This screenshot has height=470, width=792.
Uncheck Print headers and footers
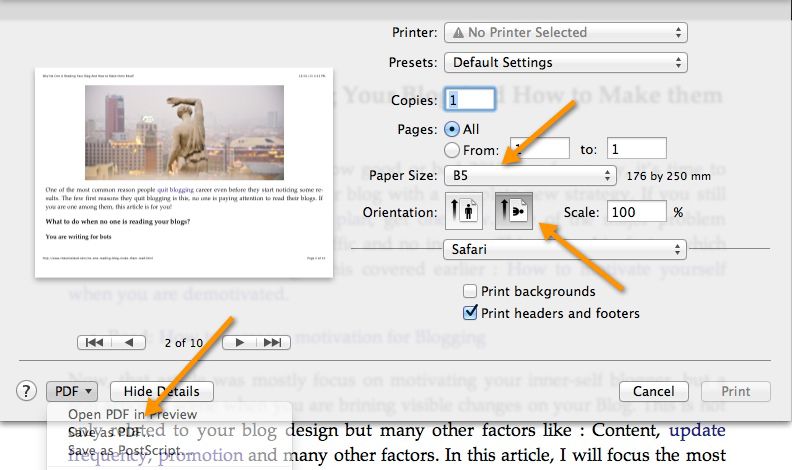[470, 313]
